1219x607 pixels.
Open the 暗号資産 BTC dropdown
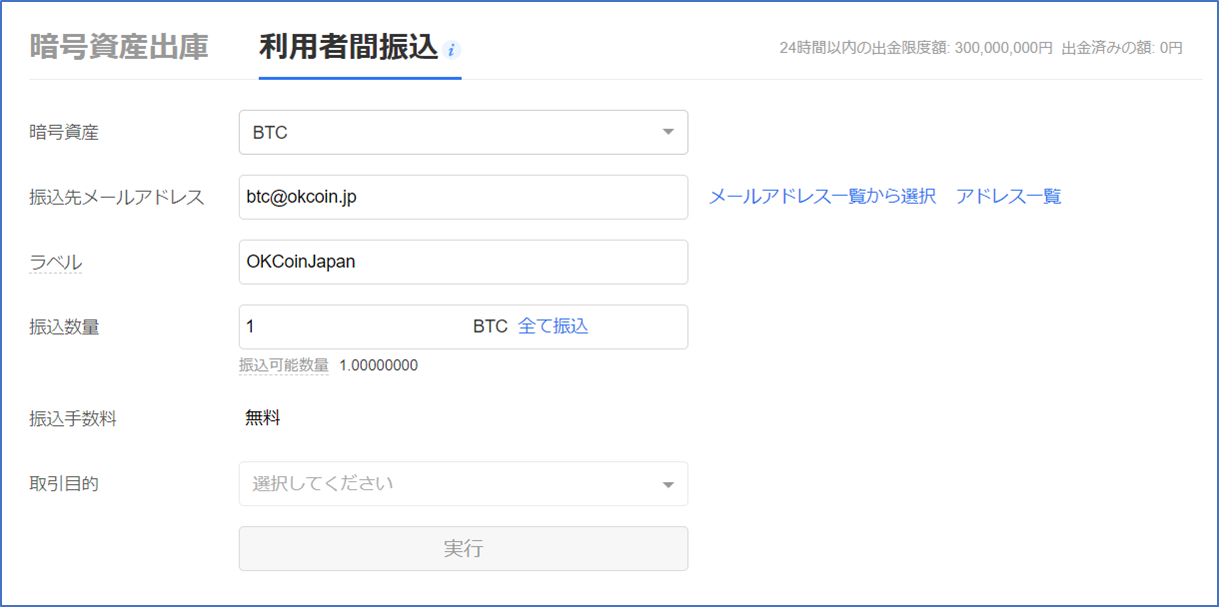pos(463,132)
